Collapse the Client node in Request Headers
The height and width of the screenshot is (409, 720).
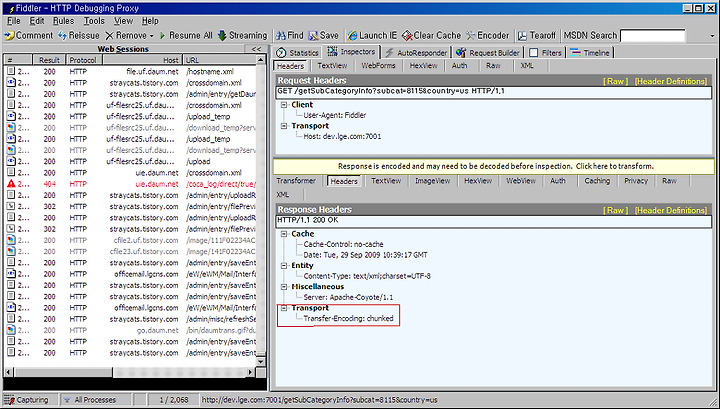coord(284,105)
